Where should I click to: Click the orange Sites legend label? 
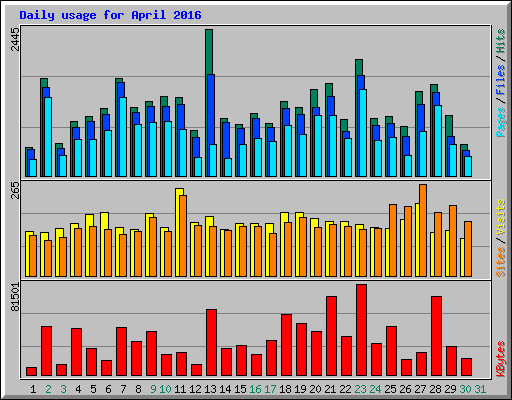(x=500, y=262)
